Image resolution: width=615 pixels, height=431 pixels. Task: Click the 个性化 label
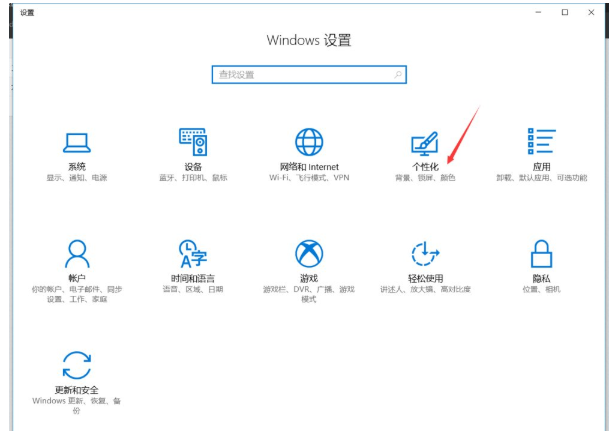pos(425,167)
